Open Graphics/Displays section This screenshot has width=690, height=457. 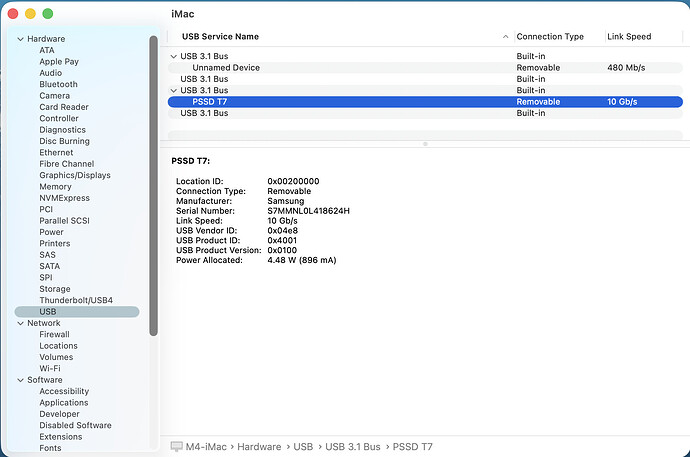coord(75,175)
